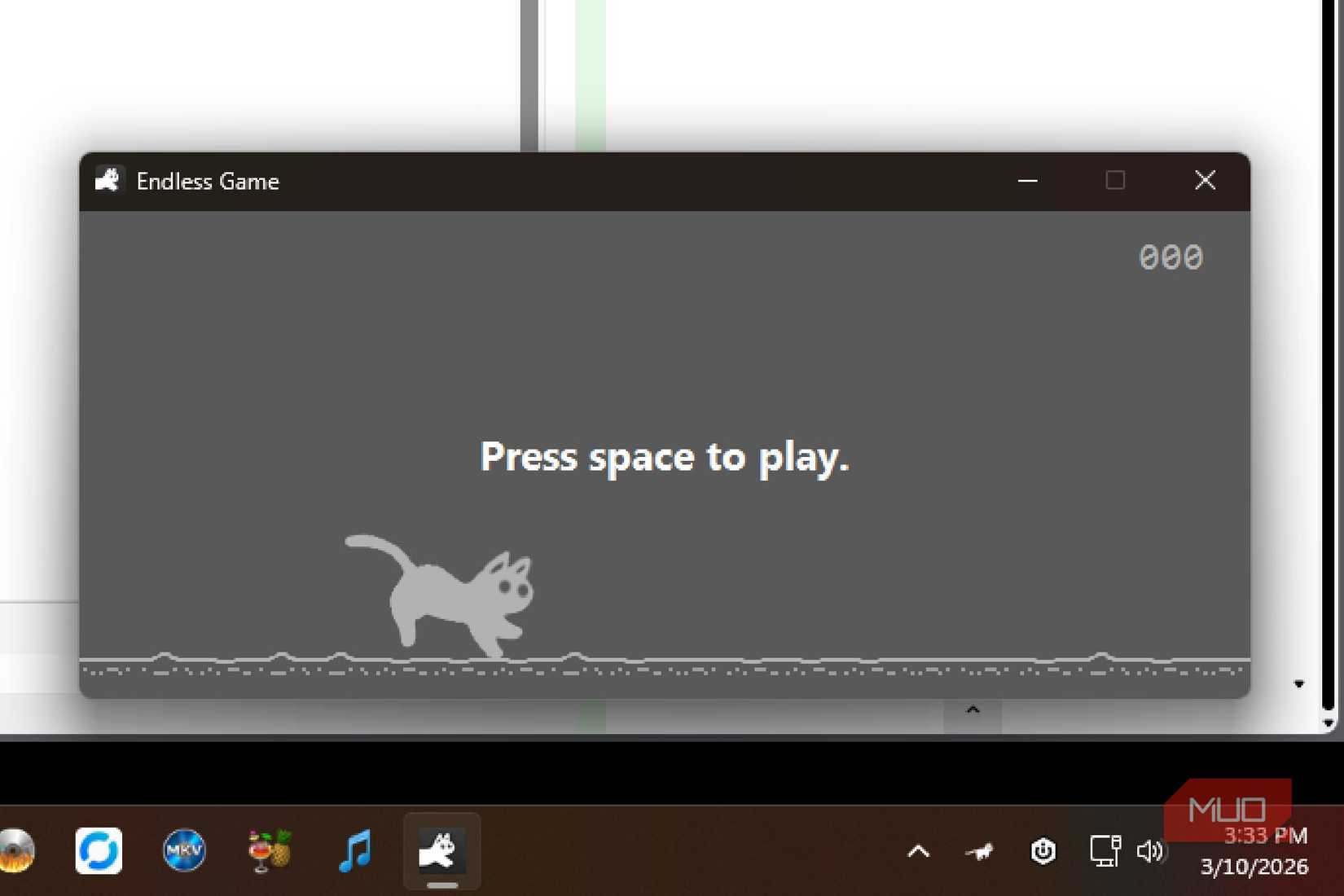The image size is (1344, 896).
Task: Open the volume control in the system tray
Action: (1151, 852)
